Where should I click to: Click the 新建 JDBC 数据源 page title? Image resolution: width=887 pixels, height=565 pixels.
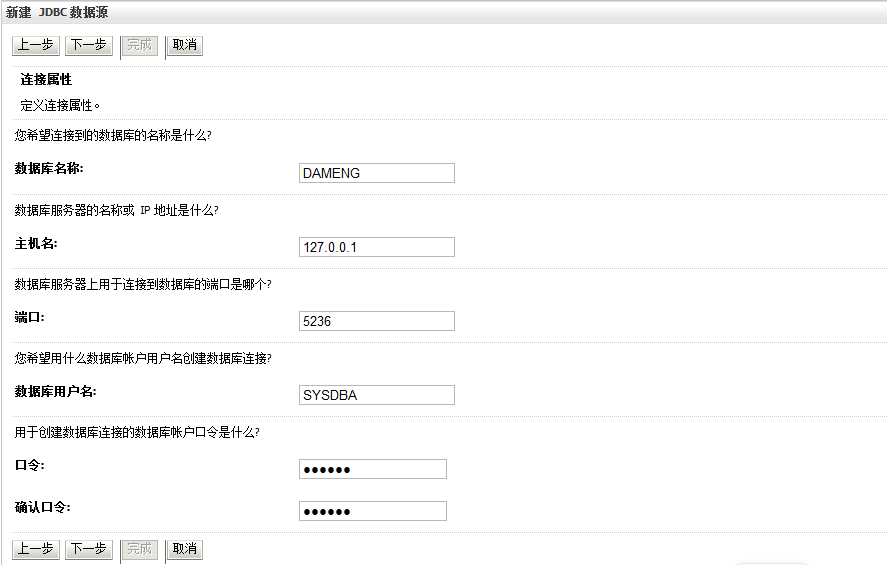[x=57, y=12]
